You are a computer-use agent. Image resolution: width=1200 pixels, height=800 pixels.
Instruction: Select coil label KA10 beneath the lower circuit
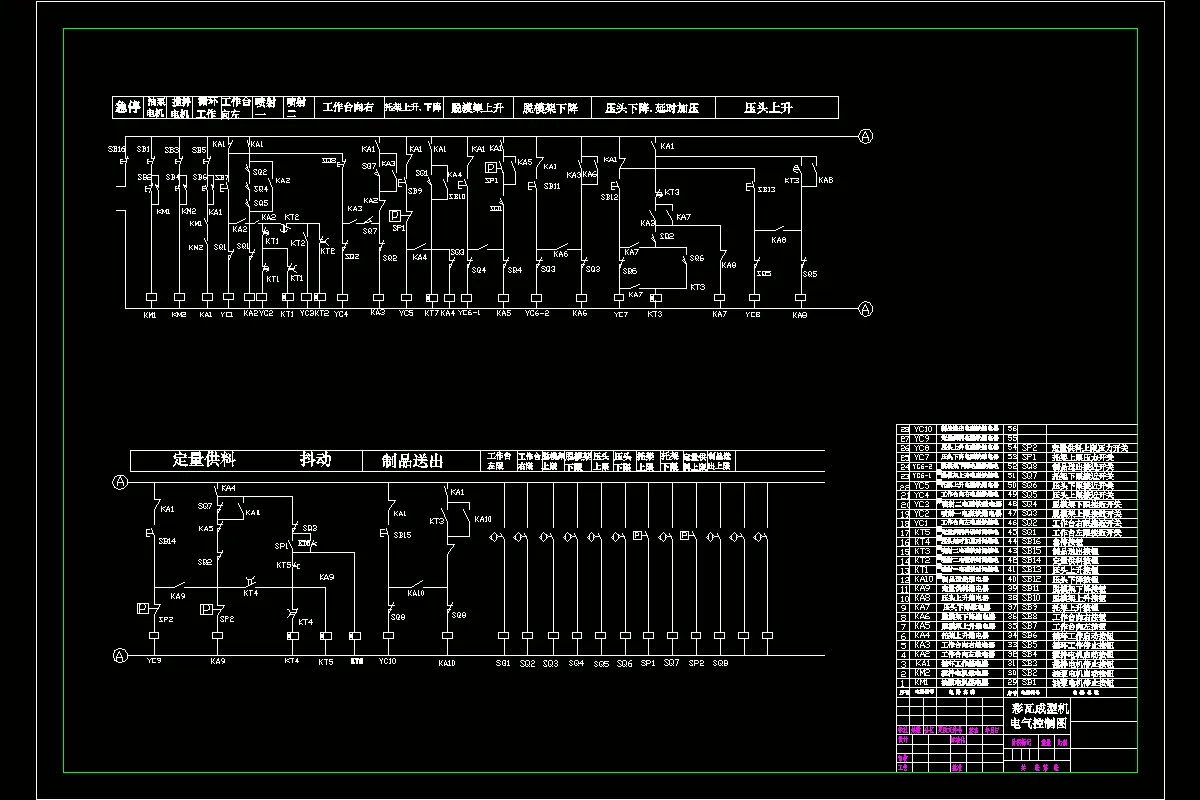[447, 662]
